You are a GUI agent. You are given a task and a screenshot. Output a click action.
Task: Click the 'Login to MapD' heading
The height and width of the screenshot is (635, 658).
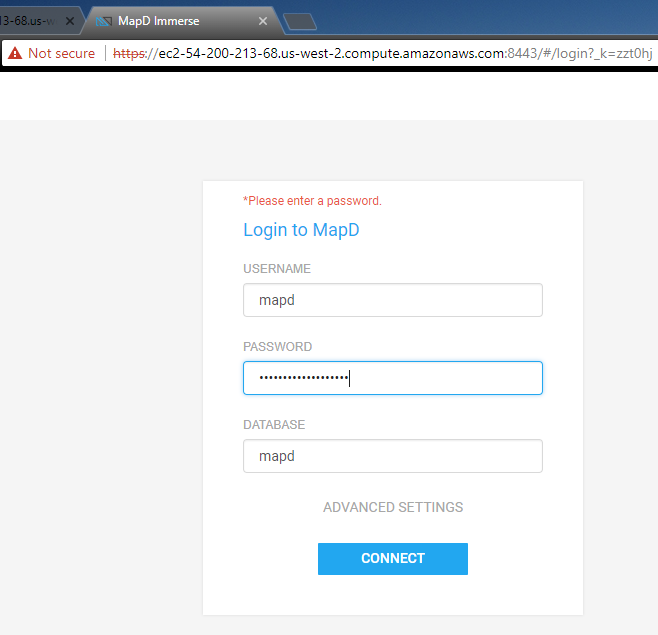[x=301, y=230]
